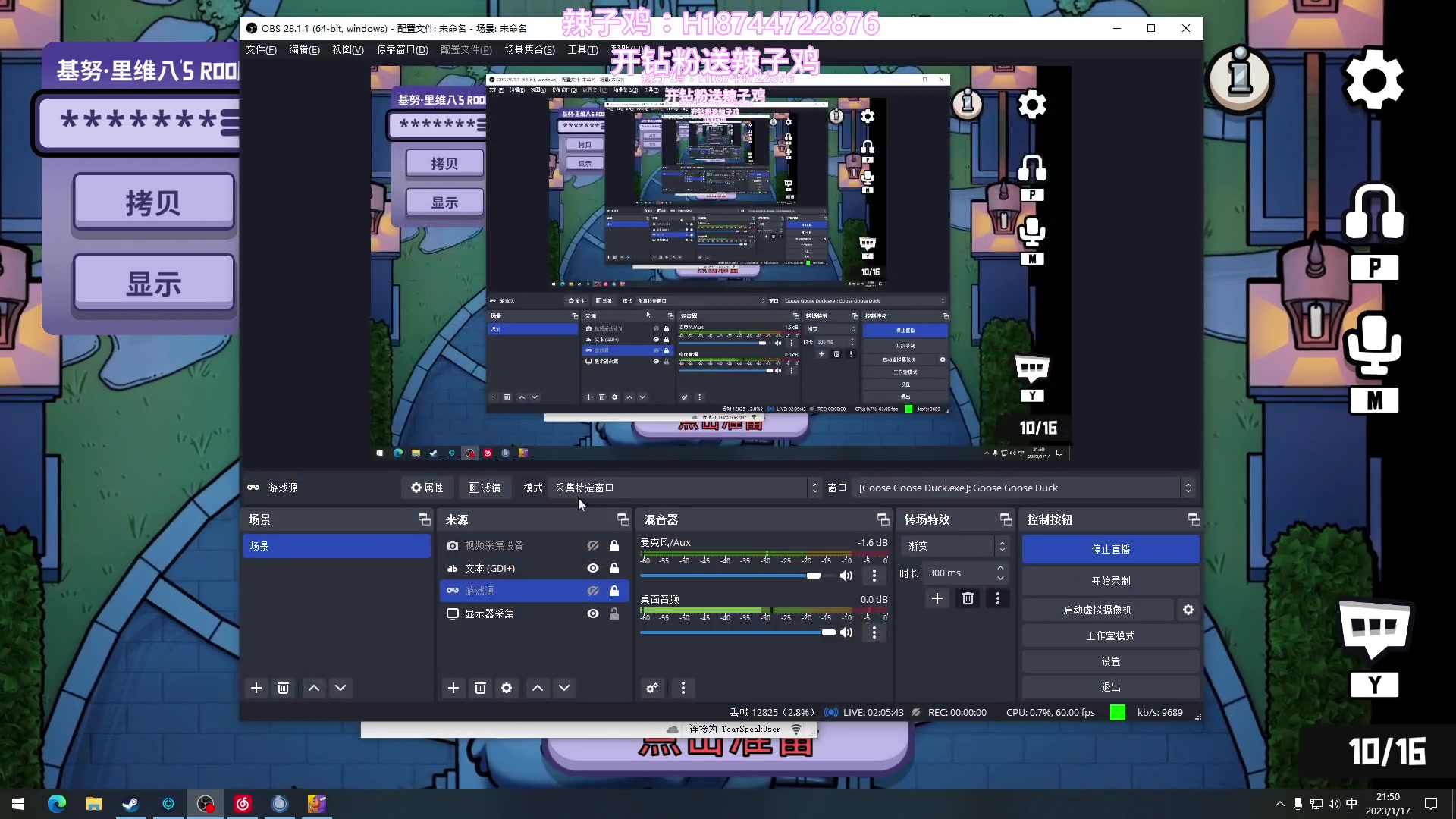Viewport: 1456px width, 819px height.
Task: Open the 工具(T) menu
Action: [582, 49]
